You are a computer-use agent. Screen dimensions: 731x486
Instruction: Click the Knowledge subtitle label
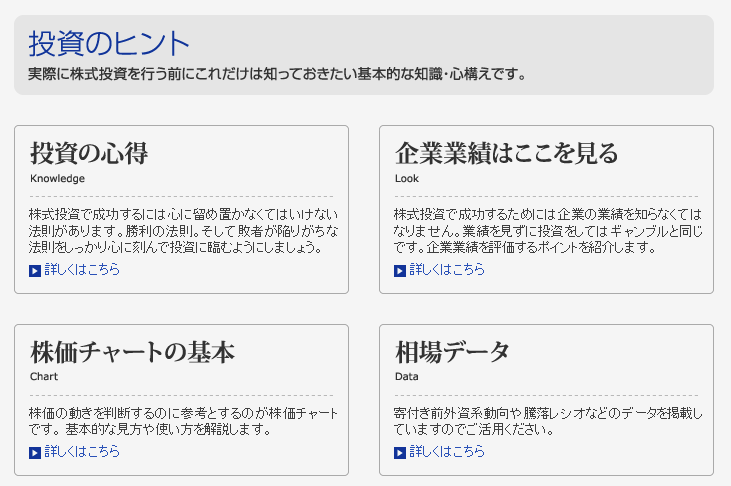pos(57,179)
